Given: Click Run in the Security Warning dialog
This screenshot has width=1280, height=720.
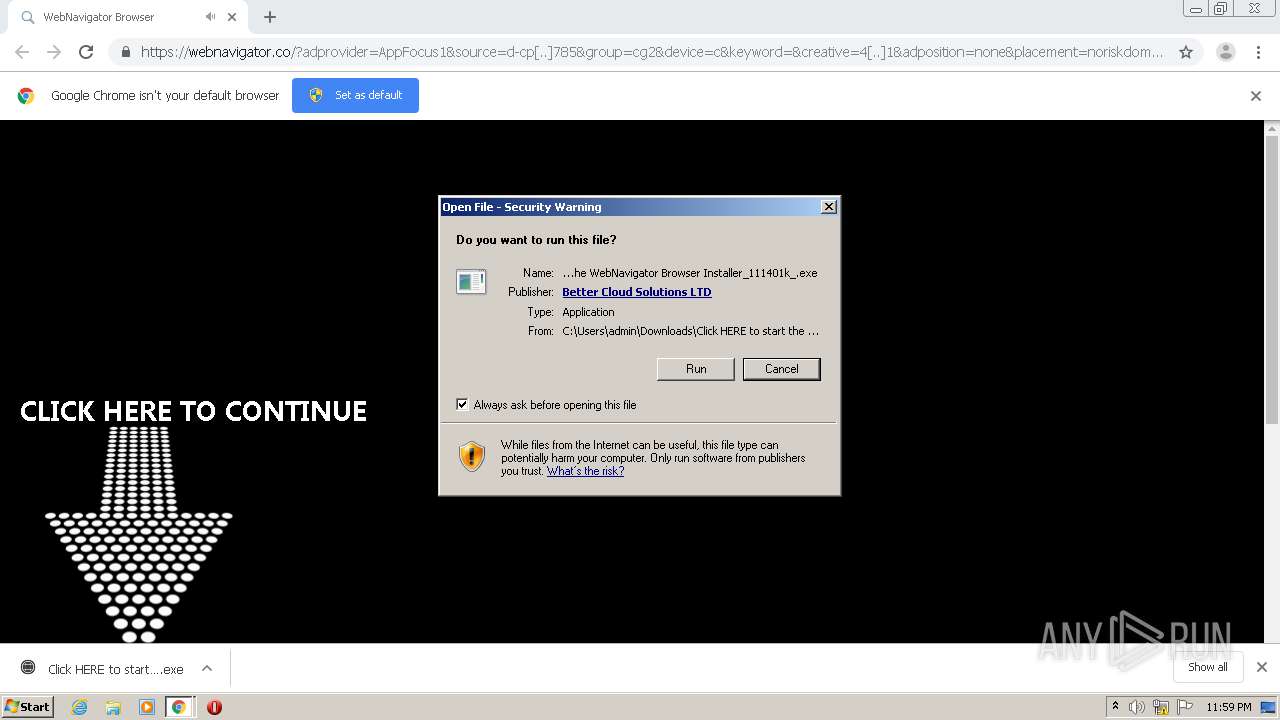Looking at the screenshot, I should pos(696,369).
